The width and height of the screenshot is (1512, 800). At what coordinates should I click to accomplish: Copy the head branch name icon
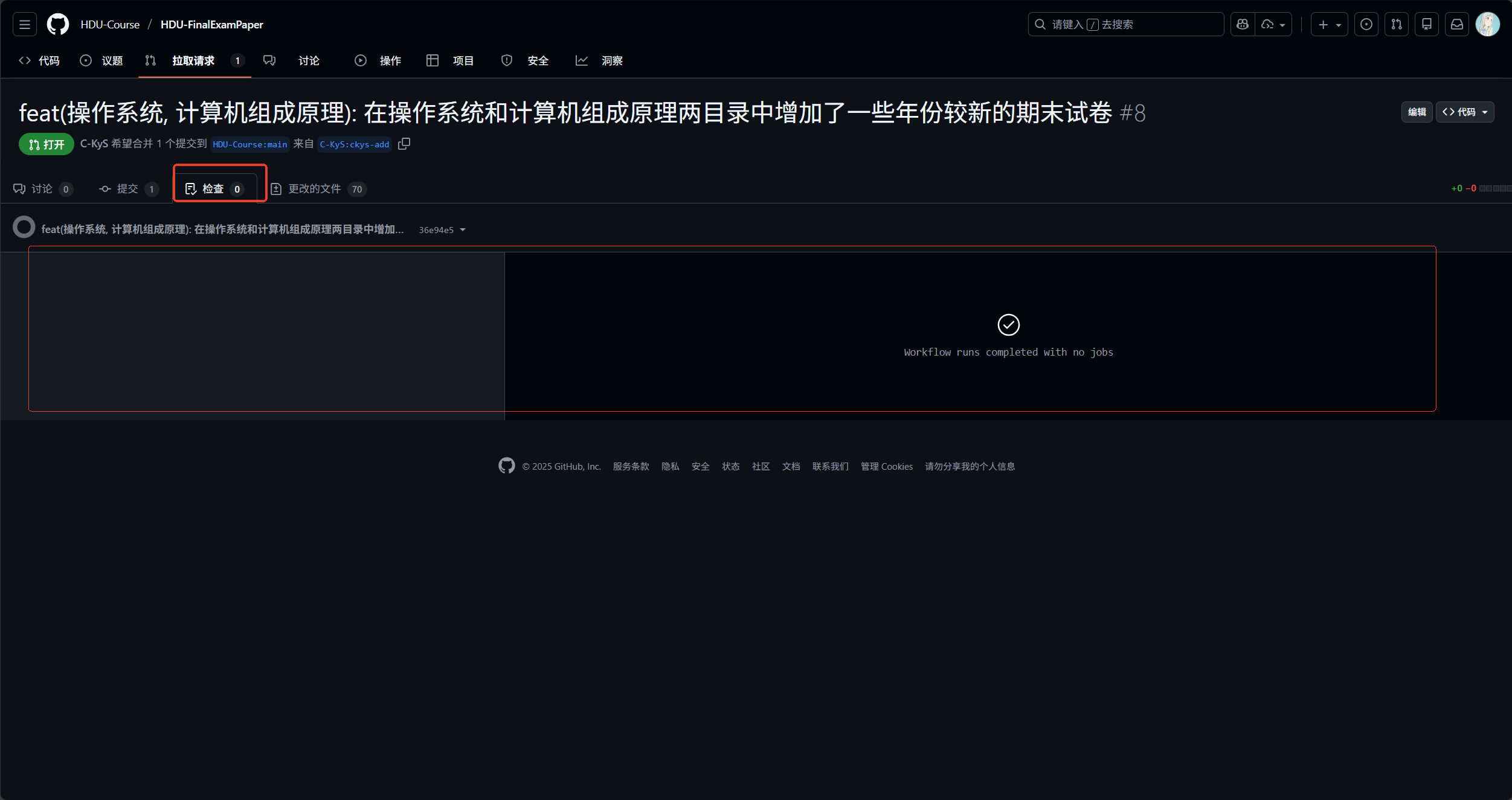(404, 144)
